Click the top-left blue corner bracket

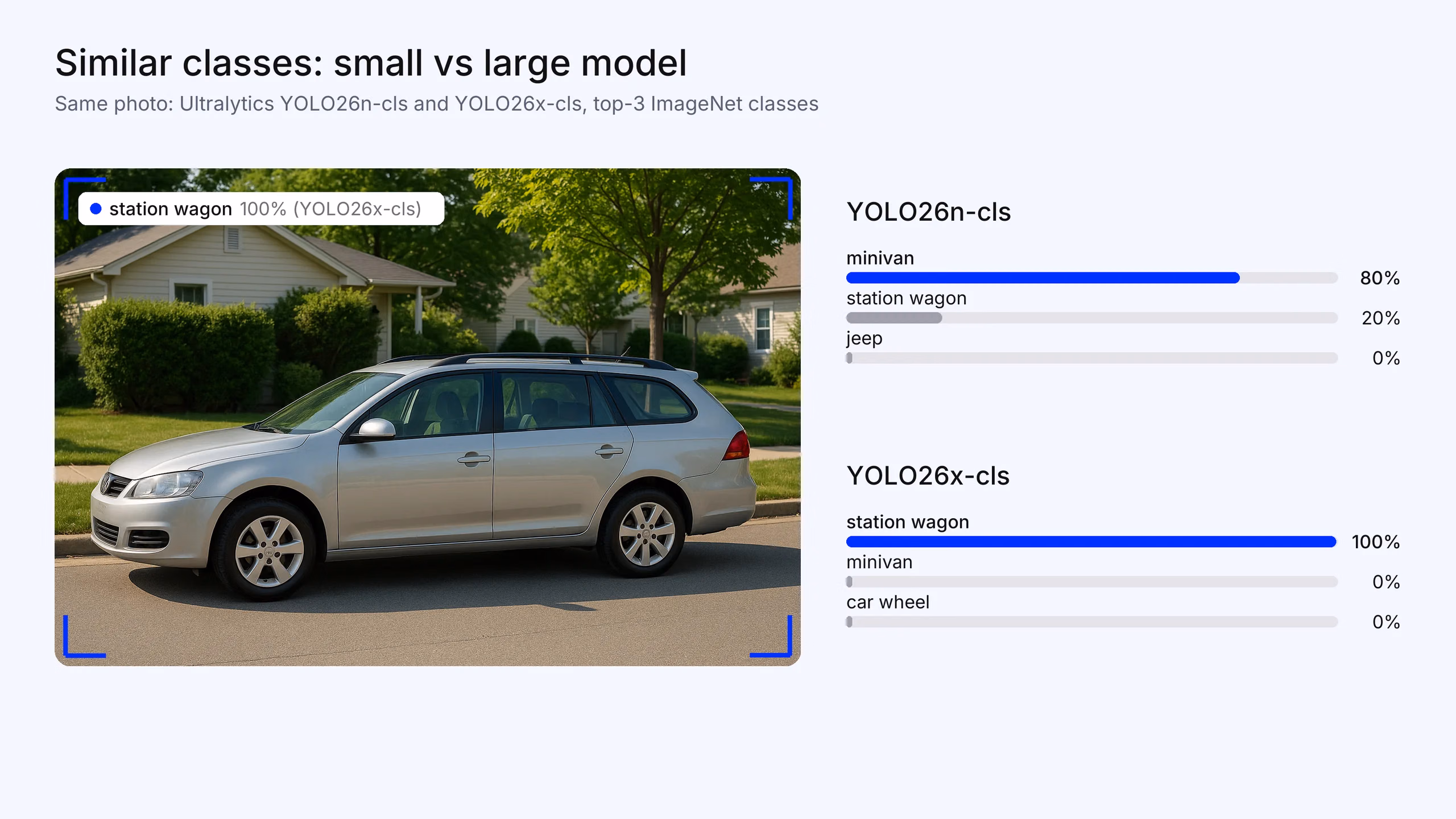pos(84,198)
